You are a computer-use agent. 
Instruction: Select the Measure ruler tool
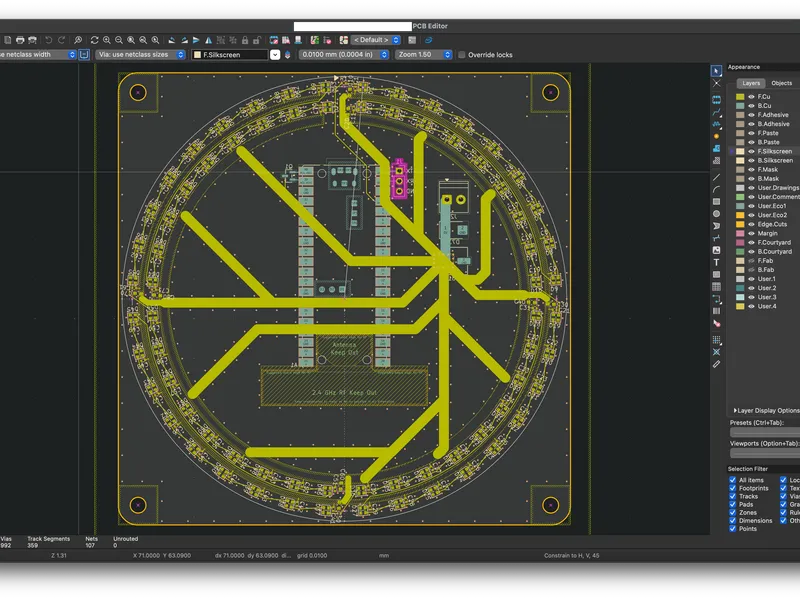[x=716, y=364]
